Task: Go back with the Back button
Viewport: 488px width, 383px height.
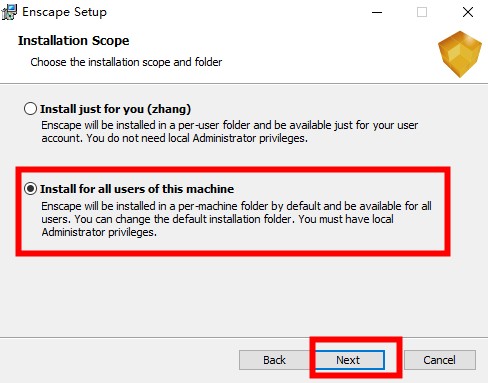Action: [x=274, y=360]
